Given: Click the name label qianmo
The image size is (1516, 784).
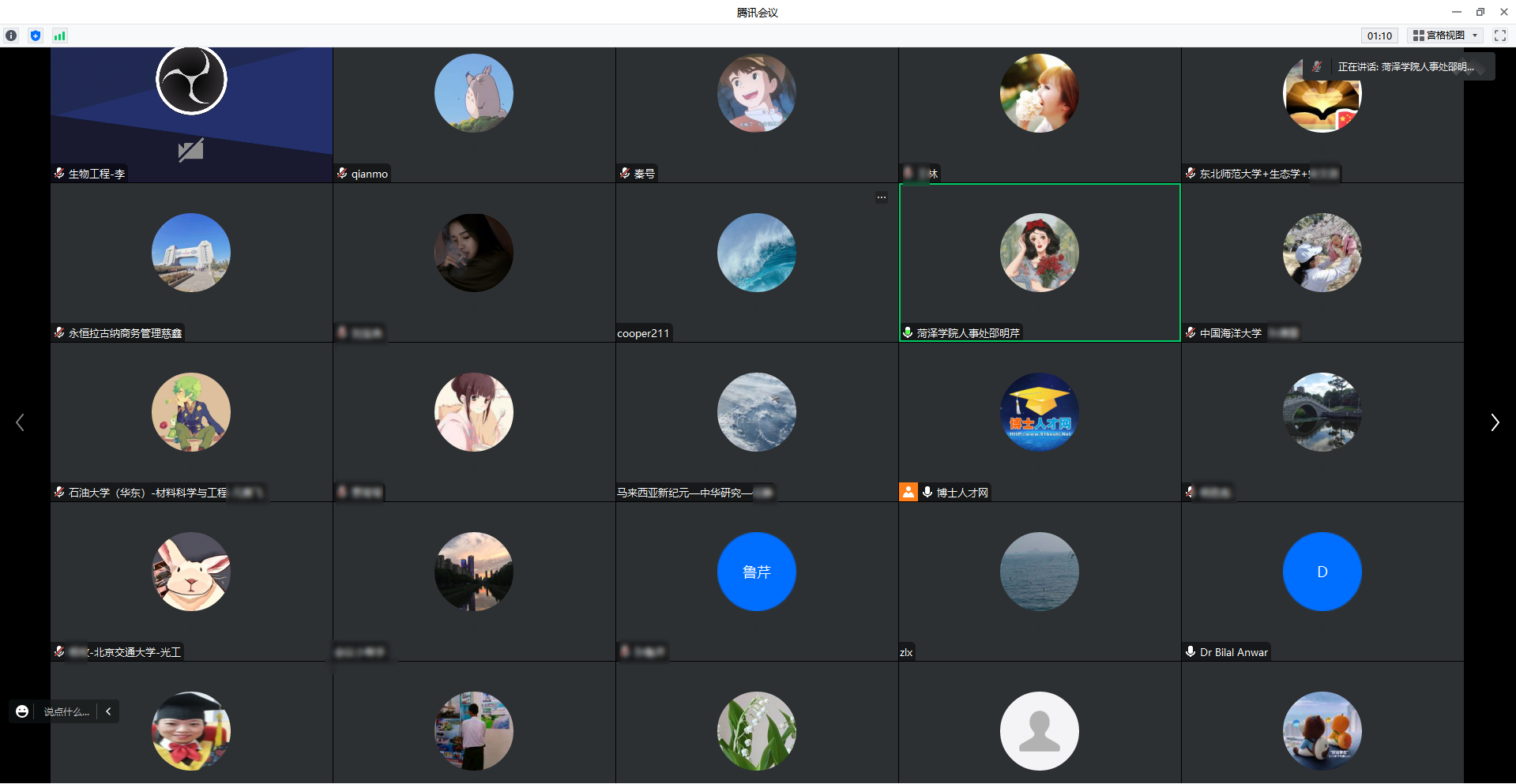Looking at the screenshot, I should [x=370, y=174].
